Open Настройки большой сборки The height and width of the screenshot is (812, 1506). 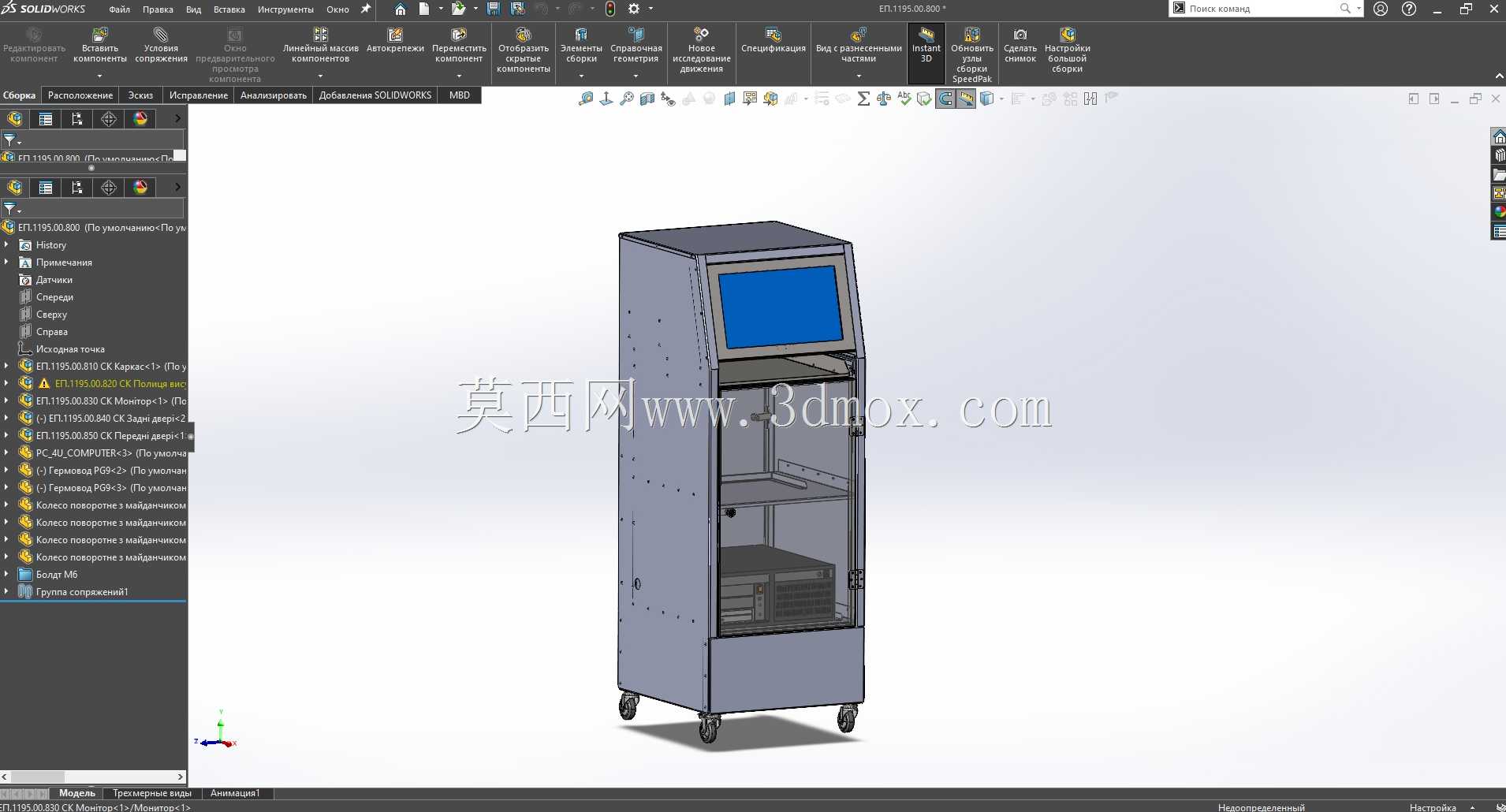coord(1067,50)
